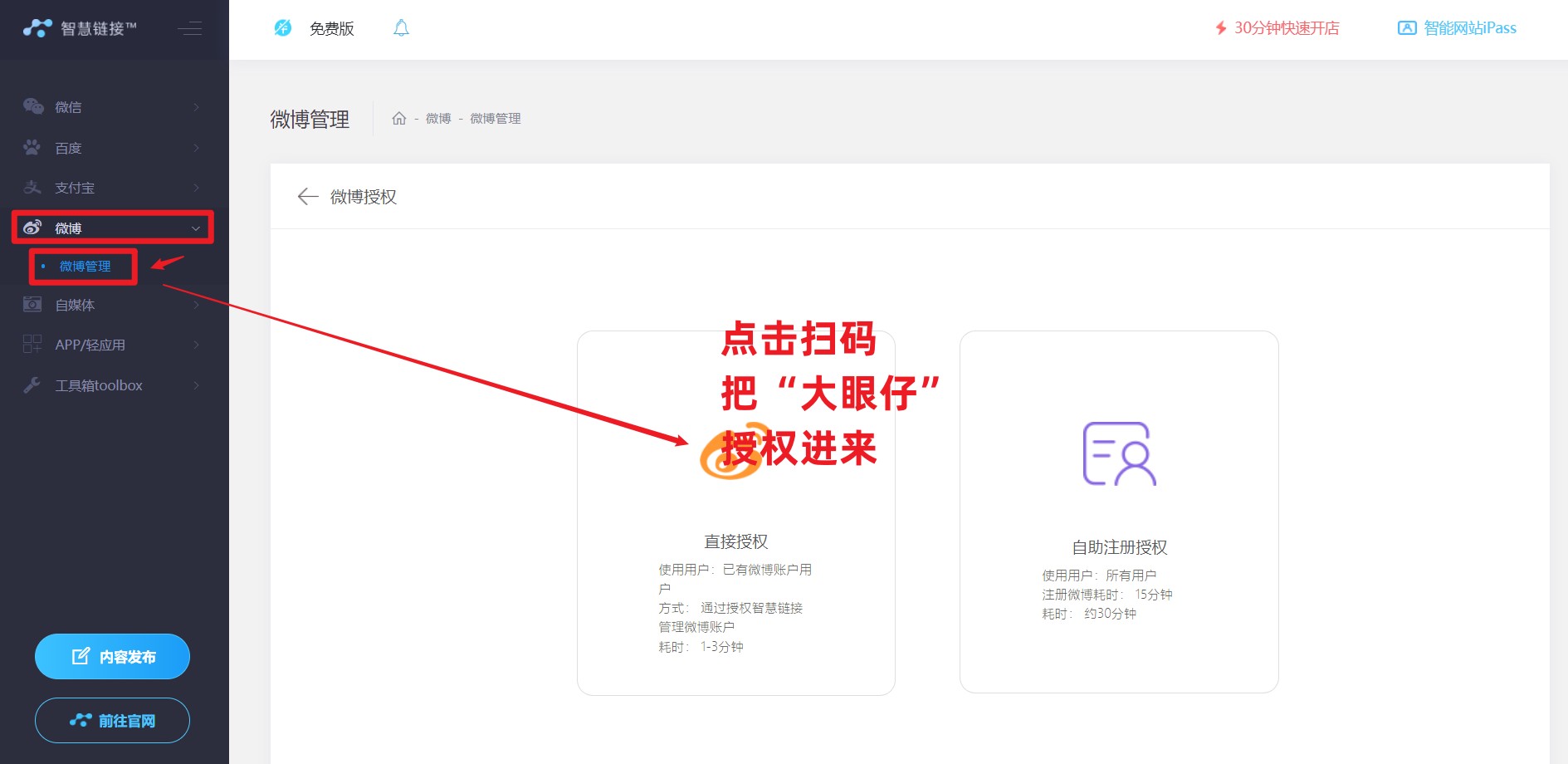Open the 百度 sidebar menu

(x=115, y=148)
